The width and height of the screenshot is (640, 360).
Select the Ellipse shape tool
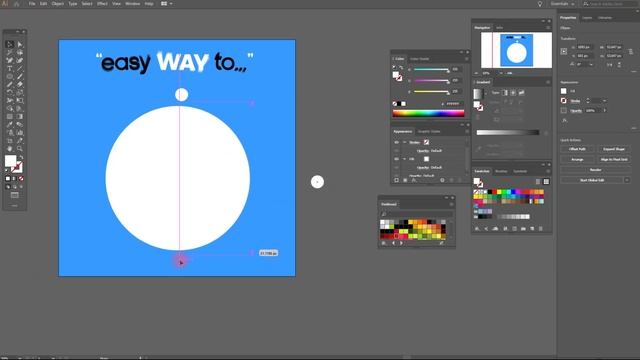(10, 76)
